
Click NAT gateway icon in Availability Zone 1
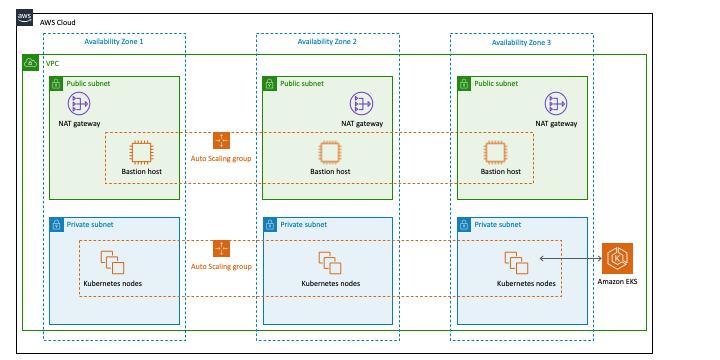pyautogui.click(x=79, y=103)
